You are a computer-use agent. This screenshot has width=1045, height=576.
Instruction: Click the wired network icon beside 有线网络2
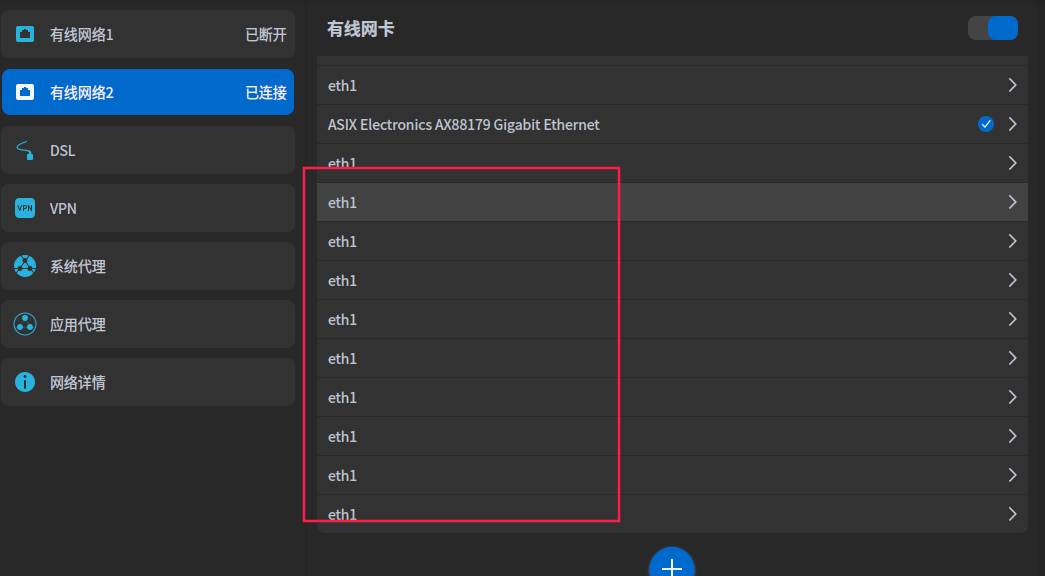pos(24,91)
